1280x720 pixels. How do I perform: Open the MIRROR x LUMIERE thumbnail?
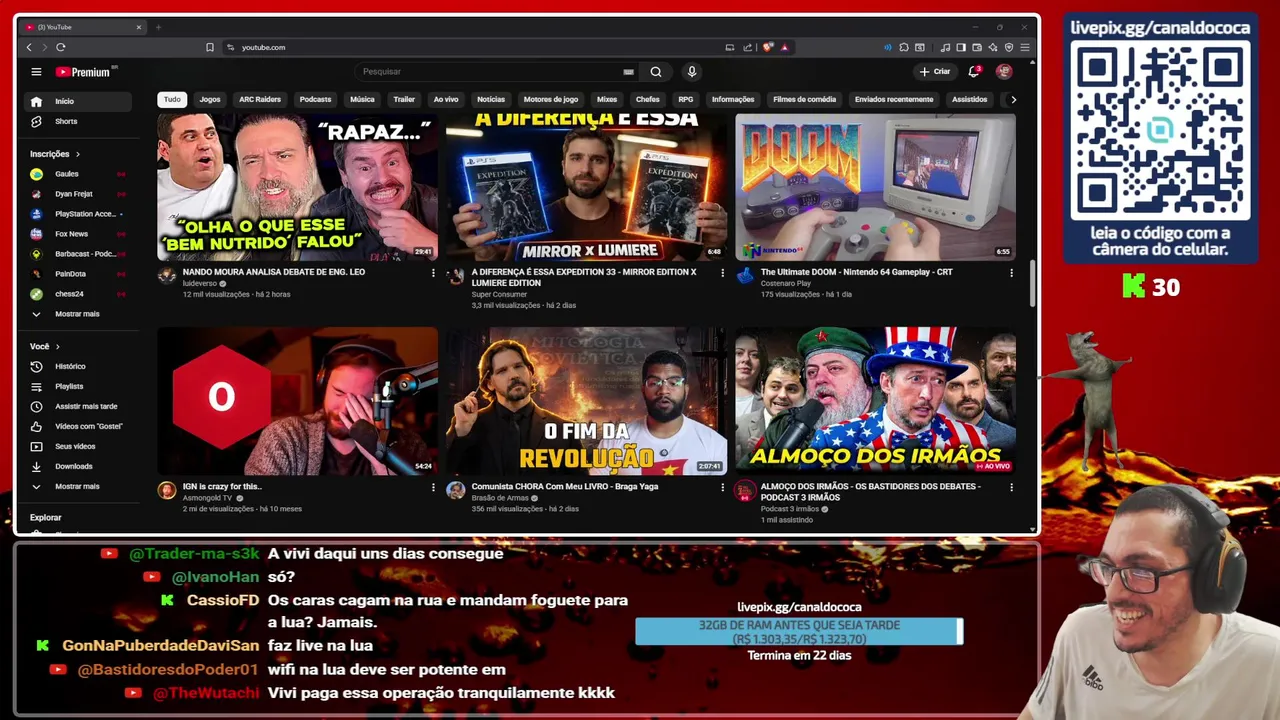point(586,187)
